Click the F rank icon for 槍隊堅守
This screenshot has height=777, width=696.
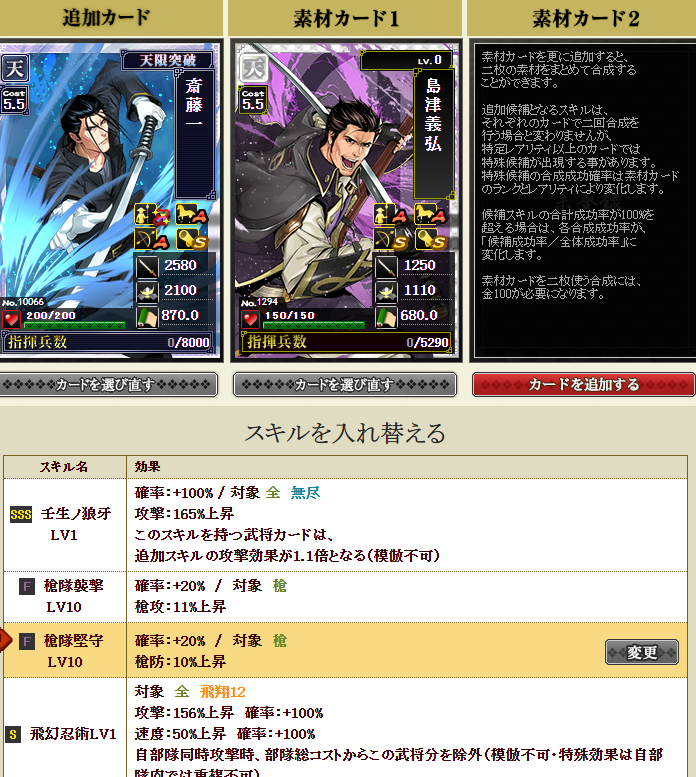point(27,642)
